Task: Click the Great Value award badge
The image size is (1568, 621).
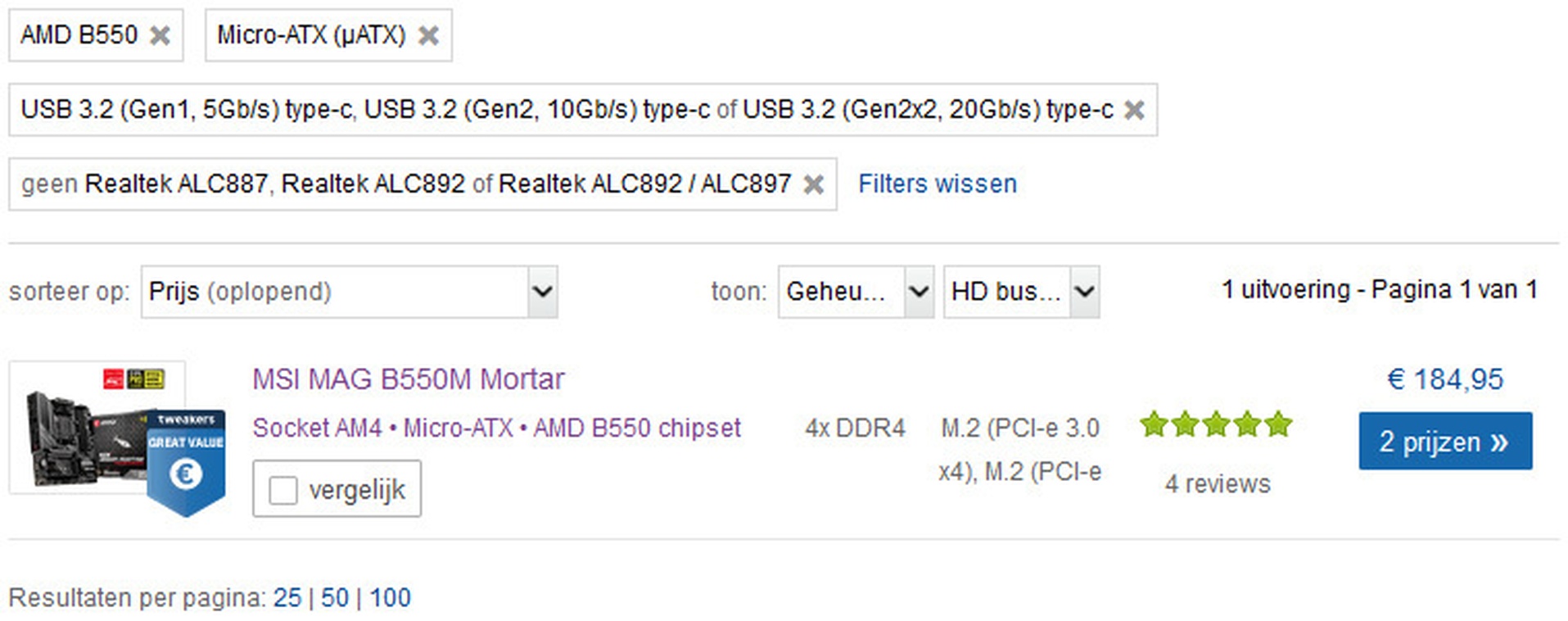Action: (186, 463)
